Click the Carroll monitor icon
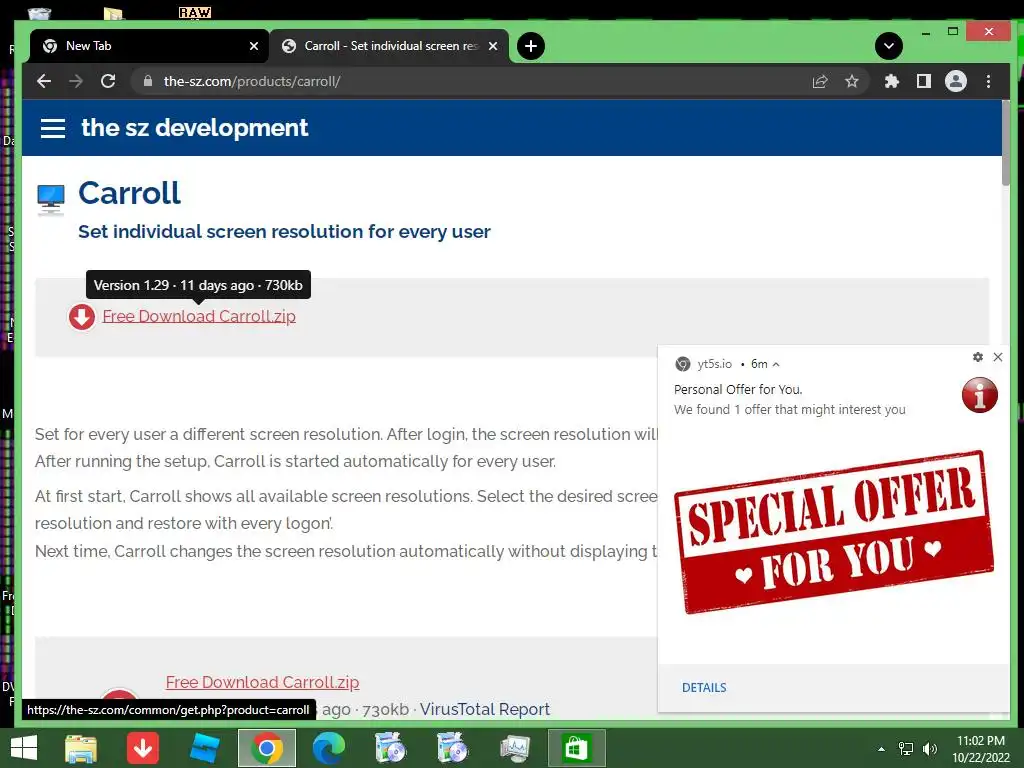This screenshot has width=1024, height=768. [51, 199]
